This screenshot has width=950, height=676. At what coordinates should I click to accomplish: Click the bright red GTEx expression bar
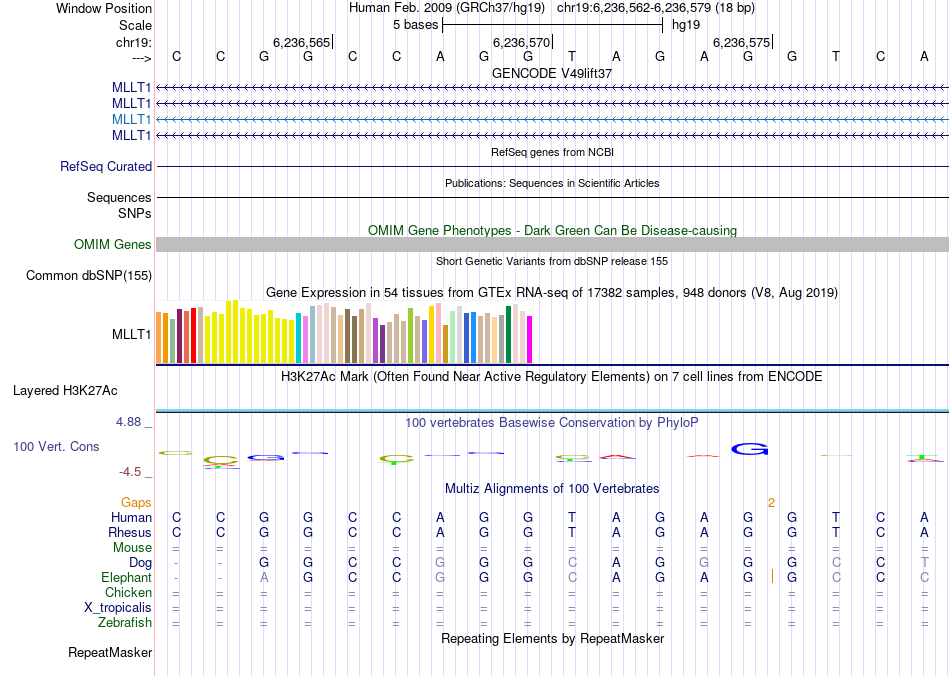(x=193, y=336)
